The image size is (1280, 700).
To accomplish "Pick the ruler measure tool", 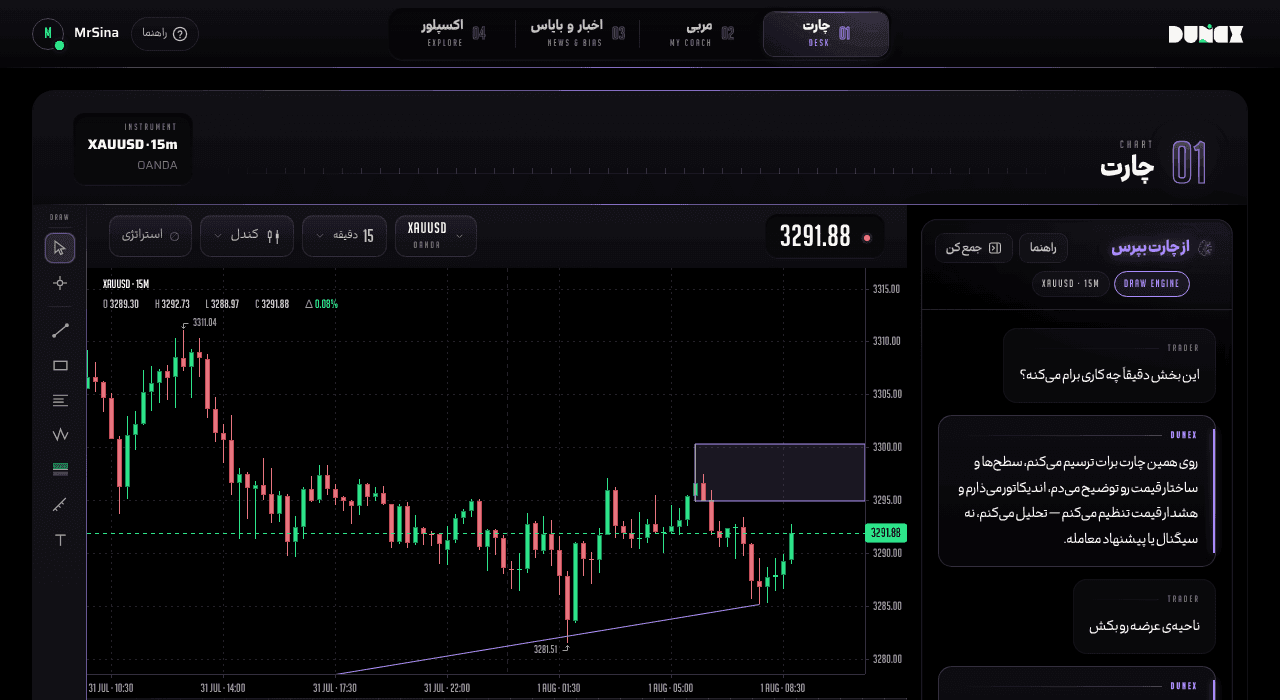I will point(60,504).
